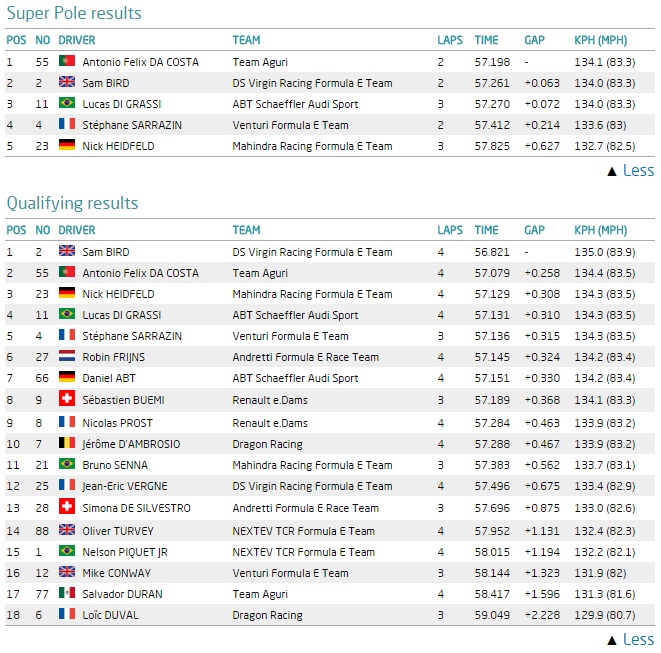Click French flag beside Nicolas Prost
The width and height of the screenshot is (661, 653).
pos(67,422)
